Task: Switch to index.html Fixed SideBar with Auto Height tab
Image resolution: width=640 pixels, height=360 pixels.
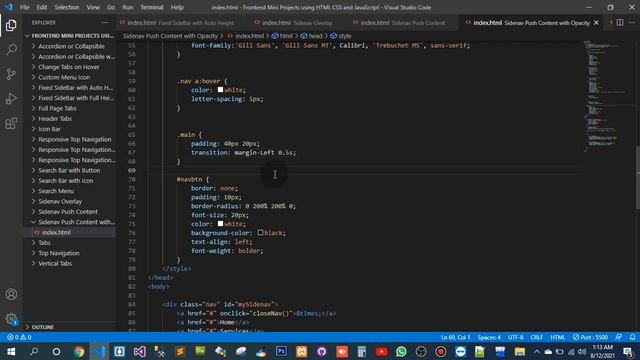Action: [x=178, y=23]
